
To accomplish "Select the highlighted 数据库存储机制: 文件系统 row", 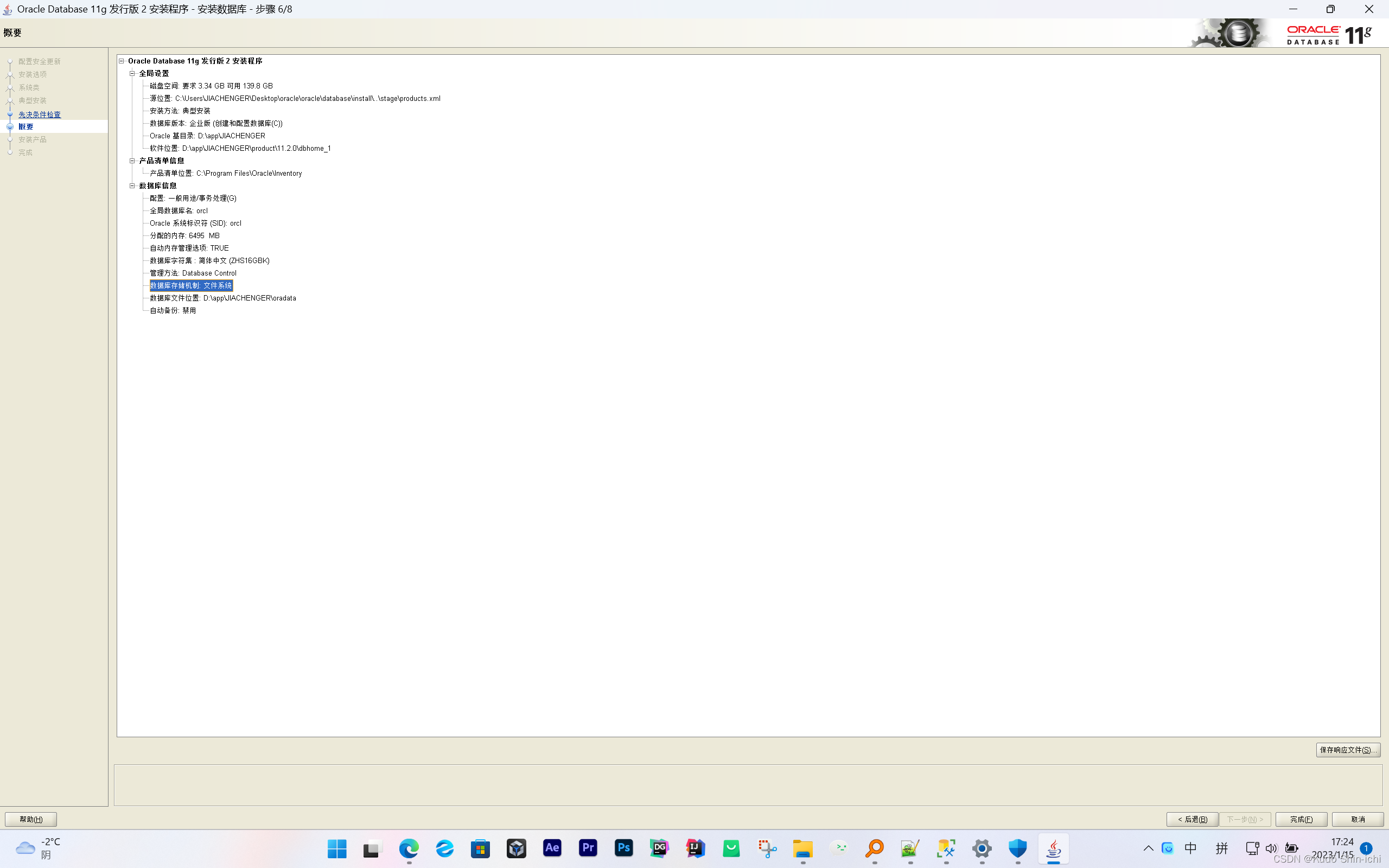I will pyautogui.click(x=191, y=286).
